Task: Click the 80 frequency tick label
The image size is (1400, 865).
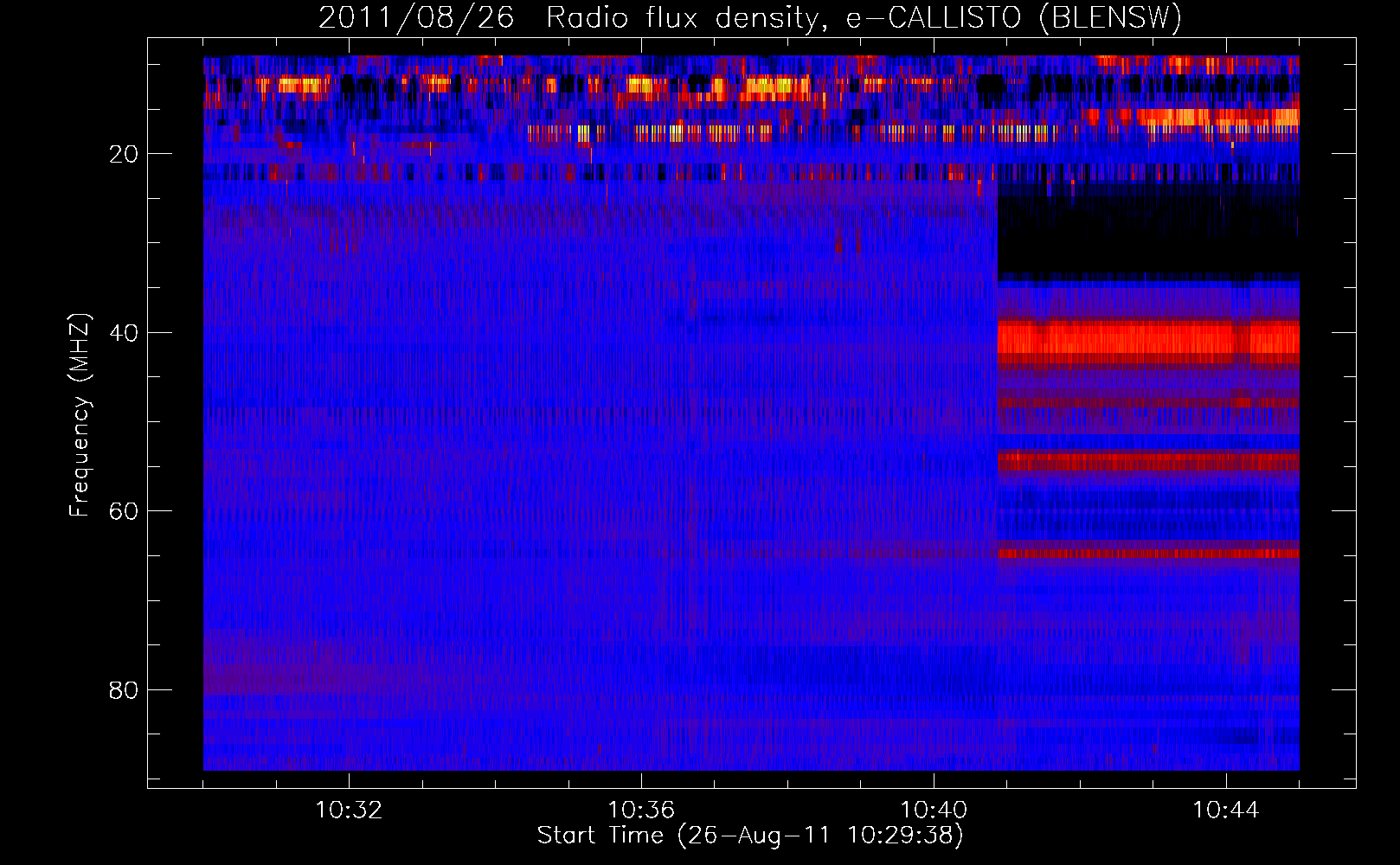Action: (125, 690)
